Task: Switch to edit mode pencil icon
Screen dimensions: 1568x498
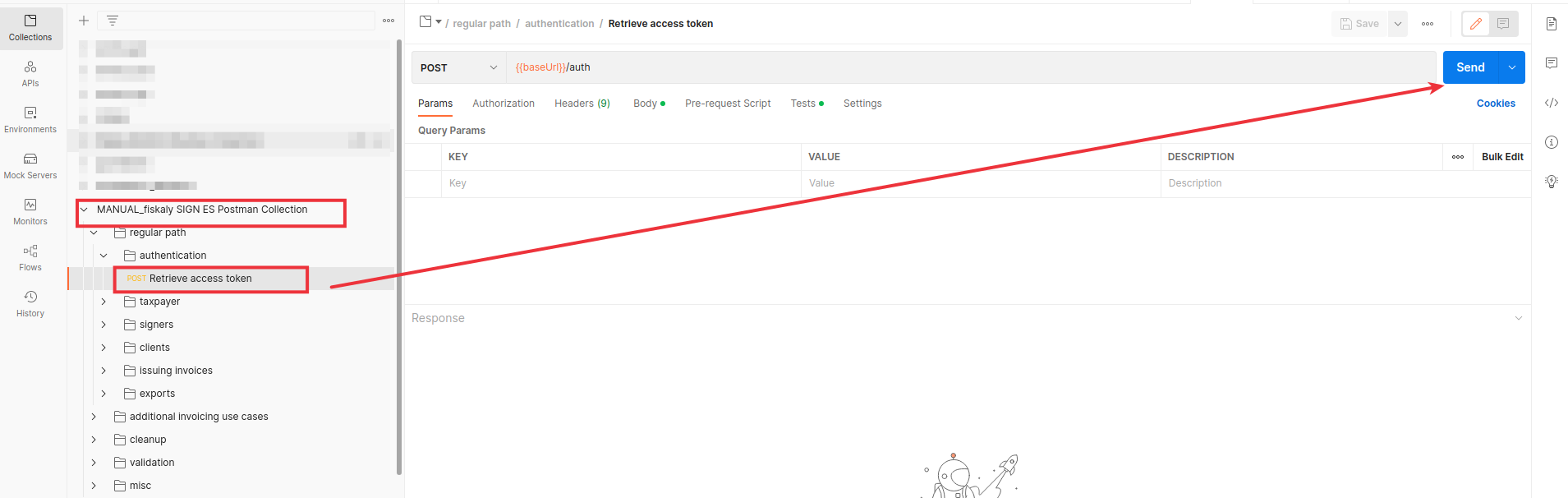Action: (1475, 24)
